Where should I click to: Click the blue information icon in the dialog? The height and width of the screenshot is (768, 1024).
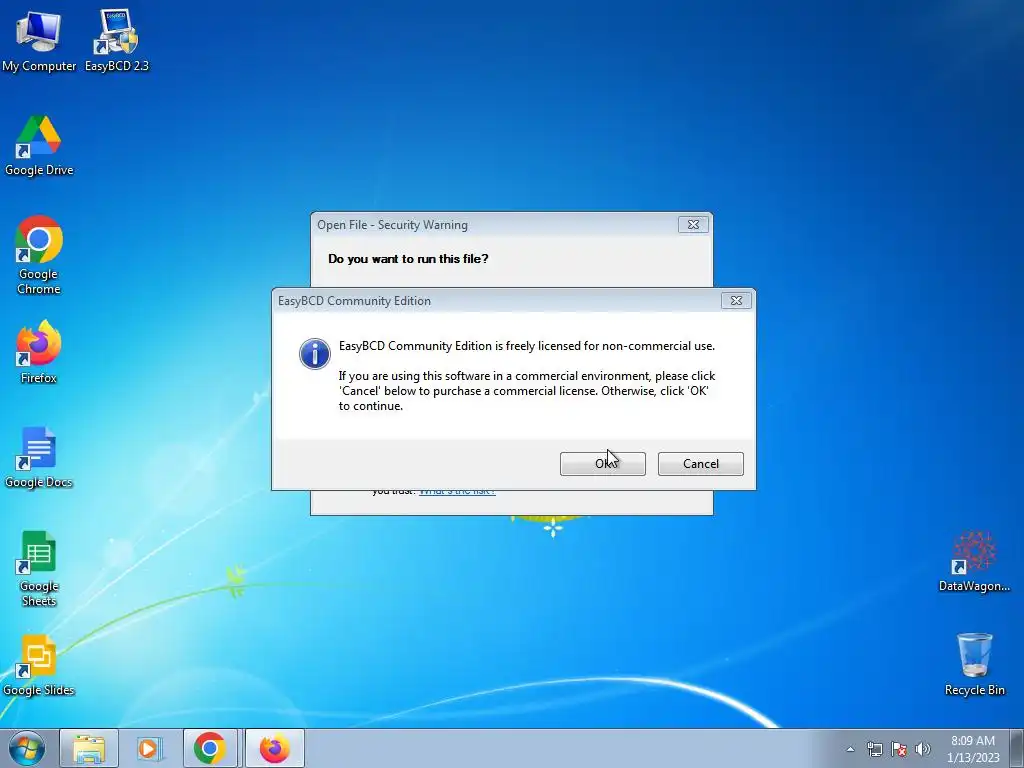click(315, 354)
